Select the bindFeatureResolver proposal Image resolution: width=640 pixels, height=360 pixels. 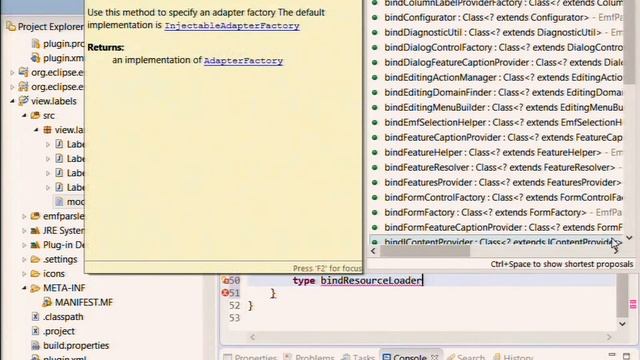click(x=497, y=167)
